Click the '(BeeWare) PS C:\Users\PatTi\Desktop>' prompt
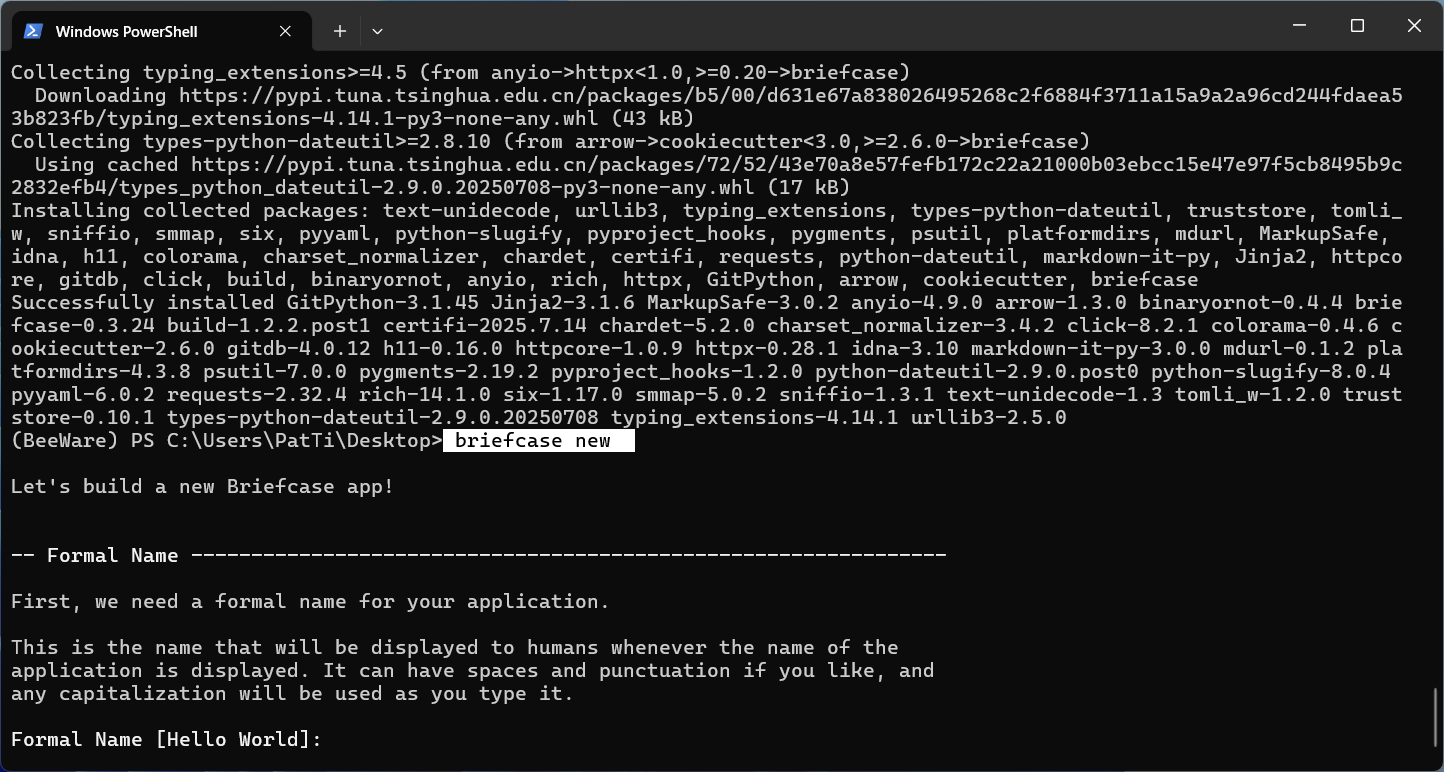 pyautogui.click(x=227, y=441)
